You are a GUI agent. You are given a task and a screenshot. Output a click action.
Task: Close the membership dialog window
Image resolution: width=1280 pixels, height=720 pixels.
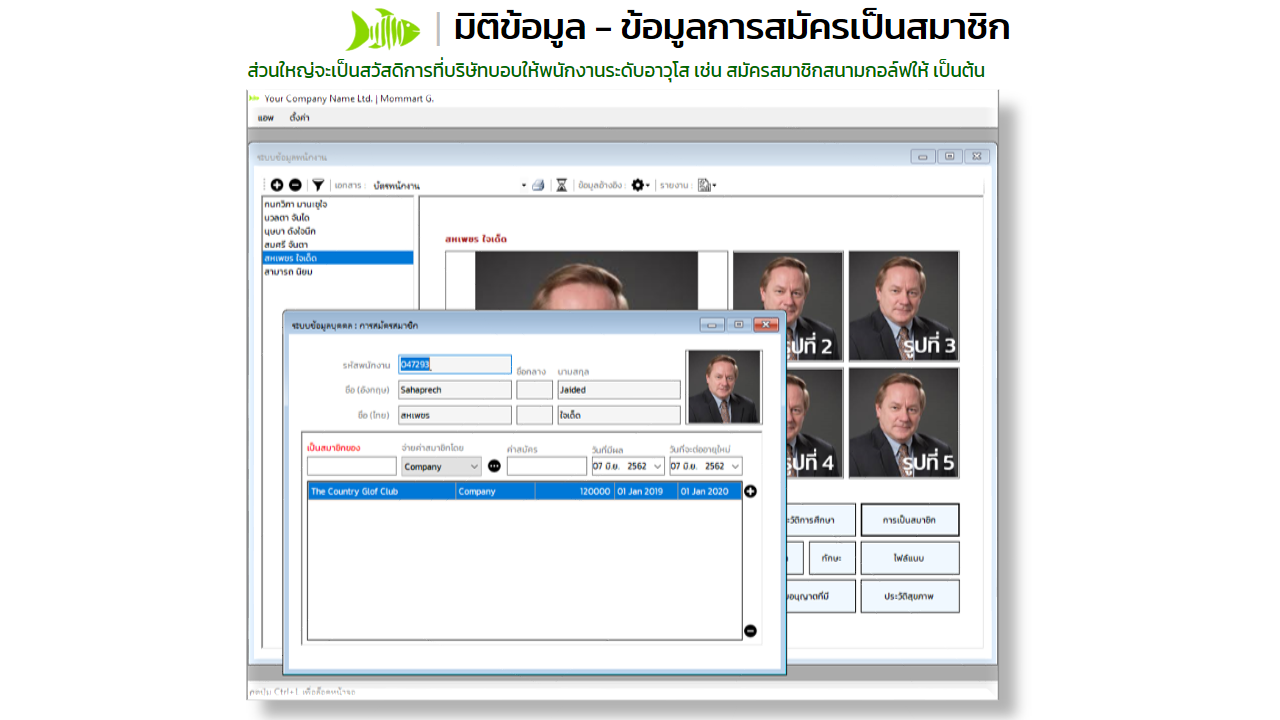coord(766,324)
